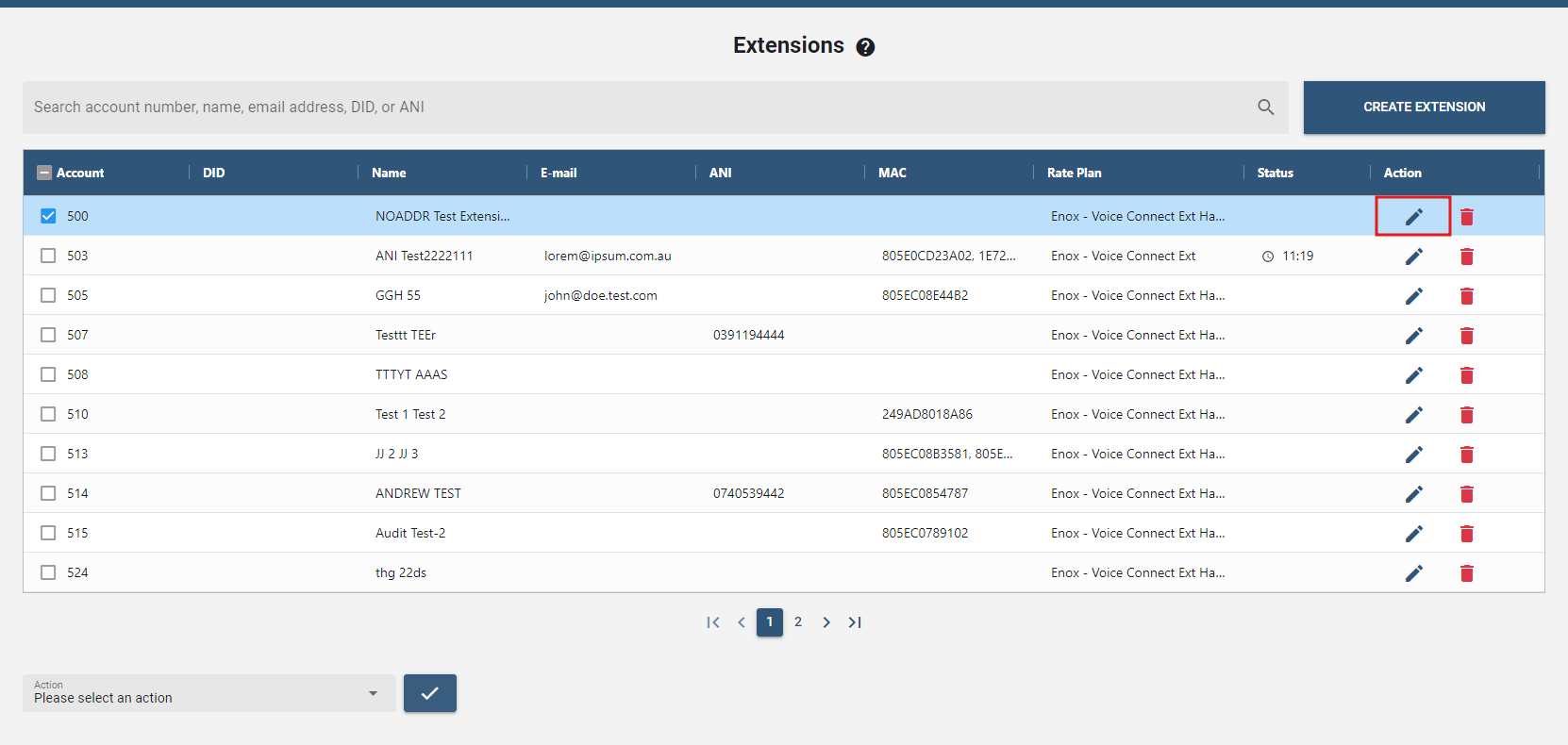Screen dimensions: 1568x745
Task: Open the 'Please select an action' dropdown
Action: 209,693
